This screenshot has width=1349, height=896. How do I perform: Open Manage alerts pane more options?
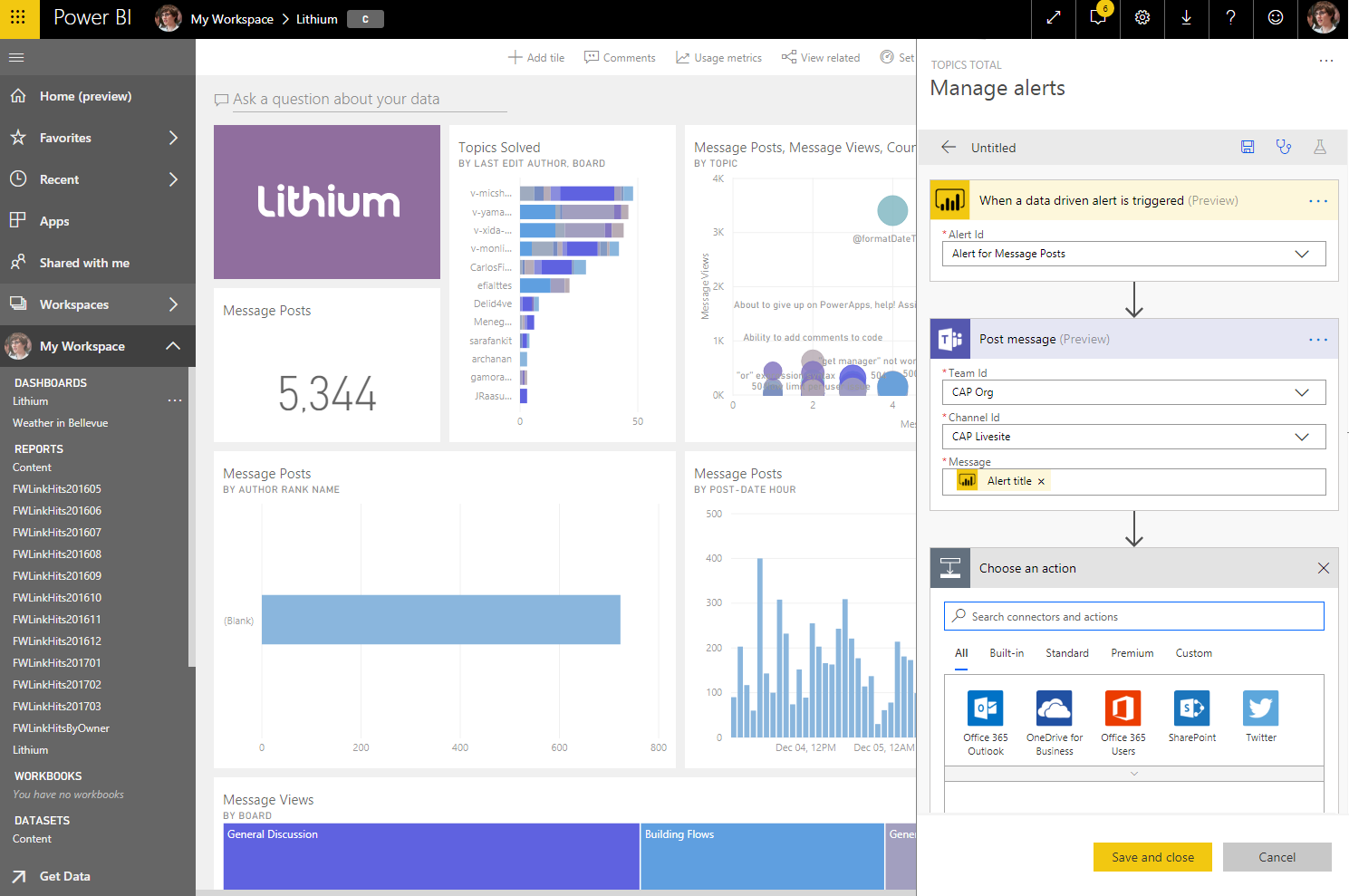[1326, 62]
